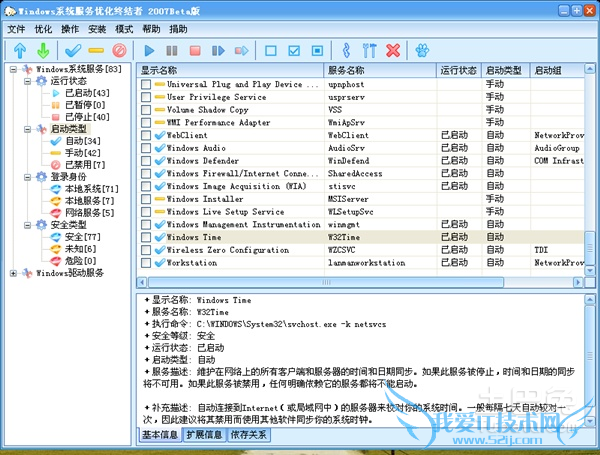Select 本地系统[71] logon node
The width and height of the screenshot is (600, 455).
(92, 189)
